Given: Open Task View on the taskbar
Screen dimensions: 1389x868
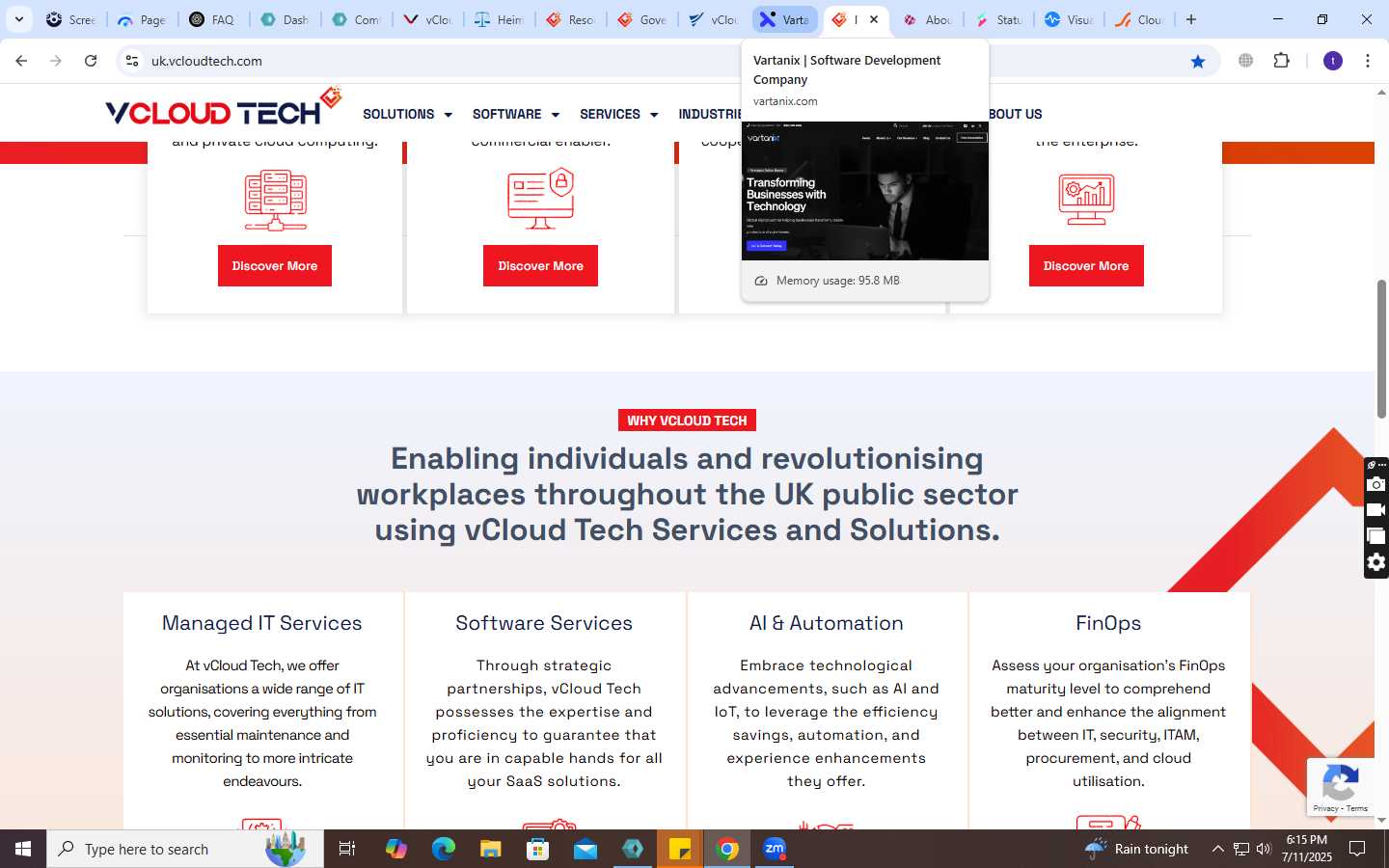Looking at the screenshot, I should point(347,849).
